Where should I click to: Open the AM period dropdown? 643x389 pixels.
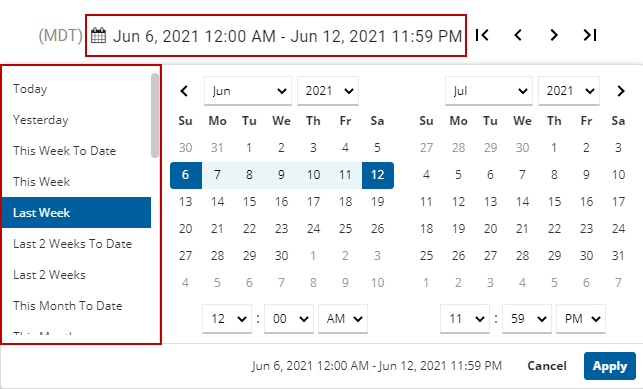[343, 318]
